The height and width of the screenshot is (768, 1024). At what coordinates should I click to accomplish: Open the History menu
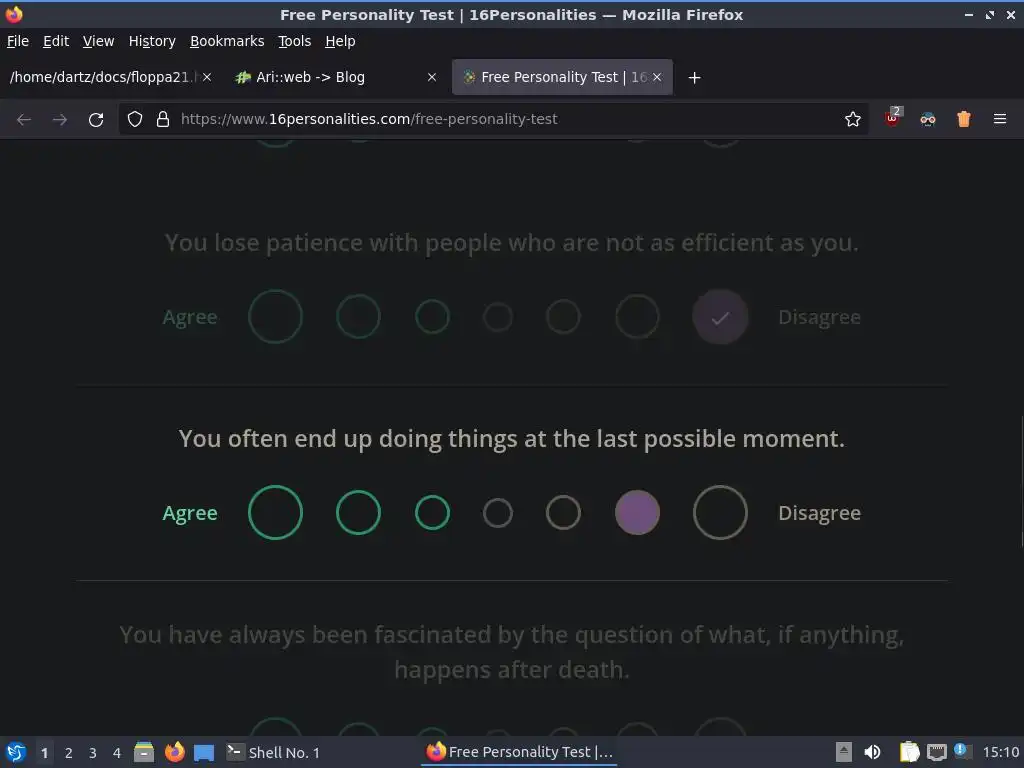[152, 41]
